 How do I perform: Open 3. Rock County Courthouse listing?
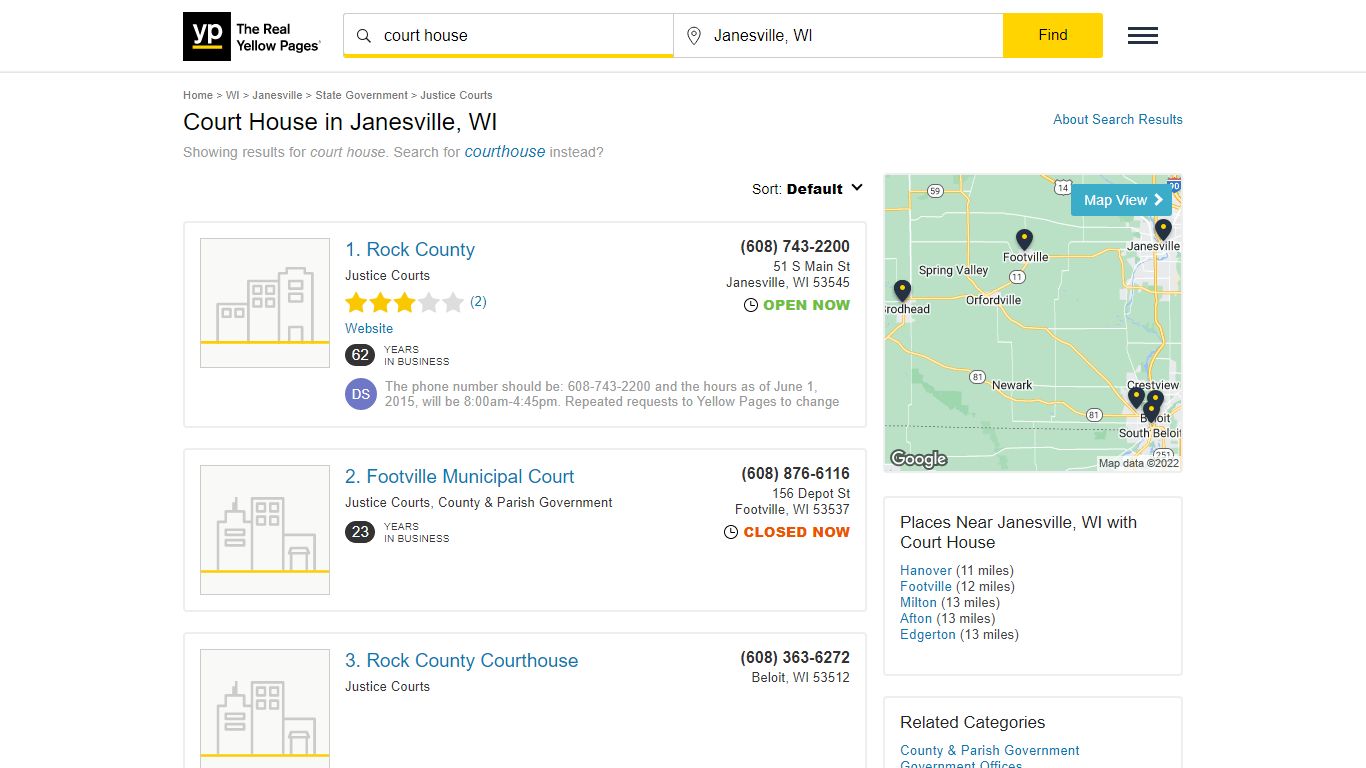(462, 661)
